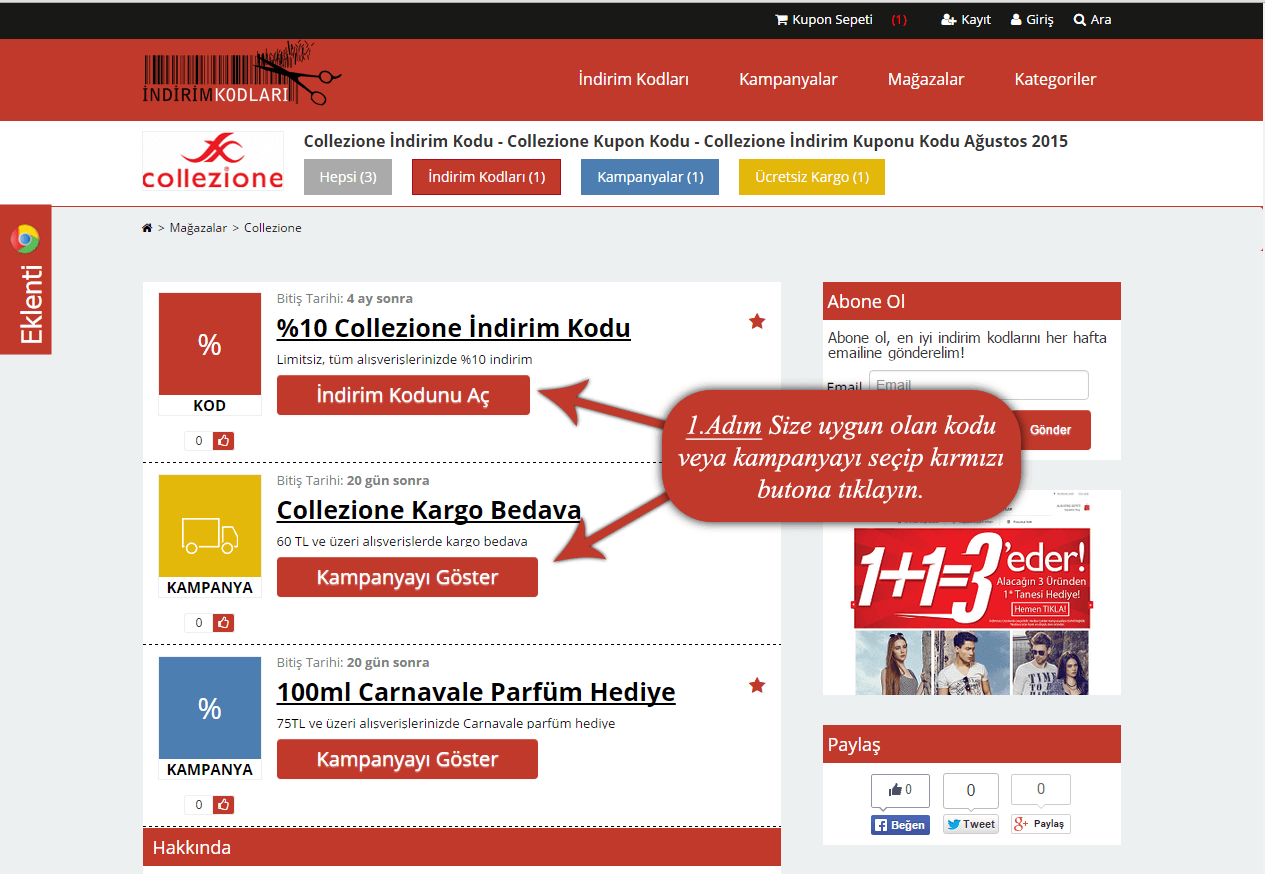Click Mağazalar in the breadcrumb
Viewport: 1265px width, 874px height.
coord(198,228)
